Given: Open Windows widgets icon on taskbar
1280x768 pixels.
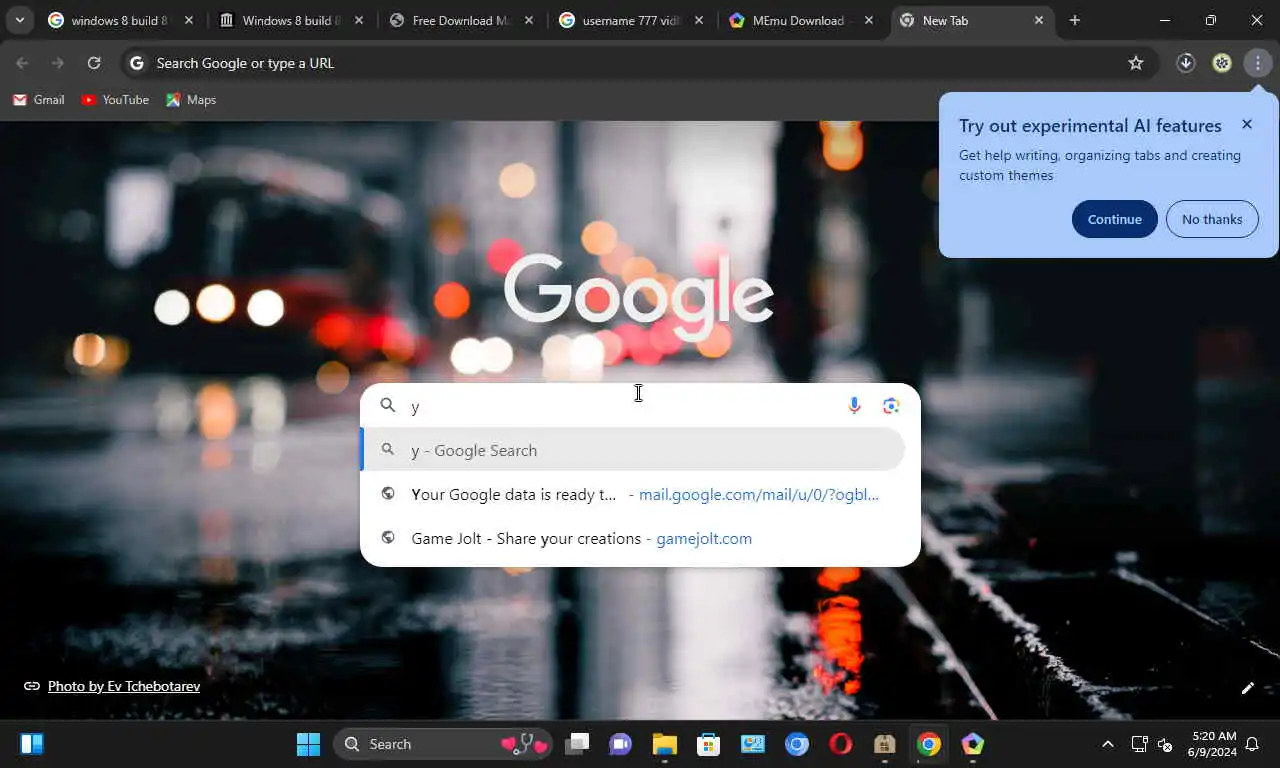Looking at the screenshot, I should [32, 744].
